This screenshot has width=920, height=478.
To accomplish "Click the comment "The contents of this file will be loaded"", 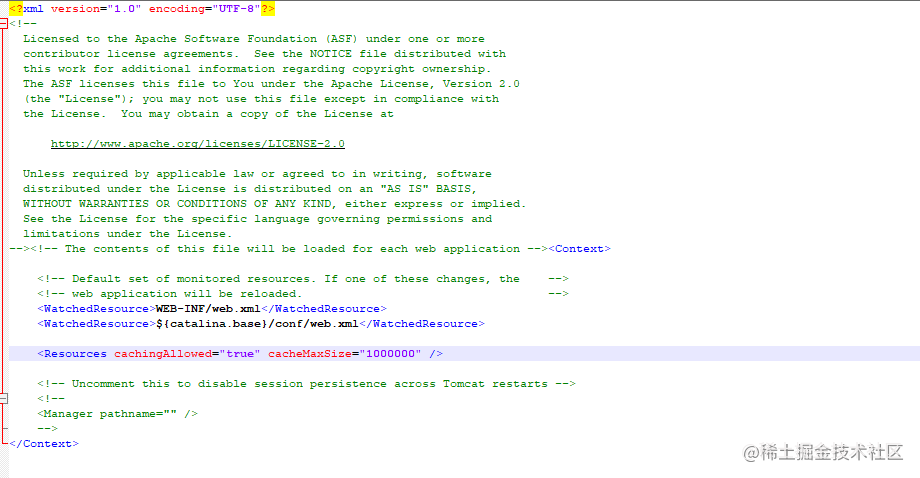I will pyautogui.click(x=289, y=249).
